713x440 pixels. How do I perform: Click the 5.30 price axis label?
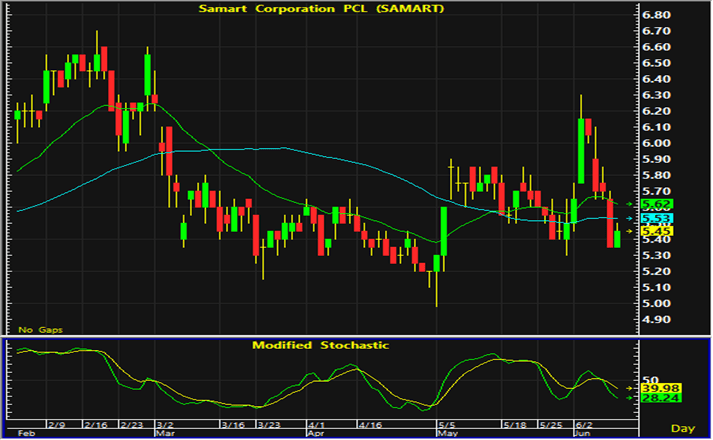pyautogui.click(x=656, y=255)
